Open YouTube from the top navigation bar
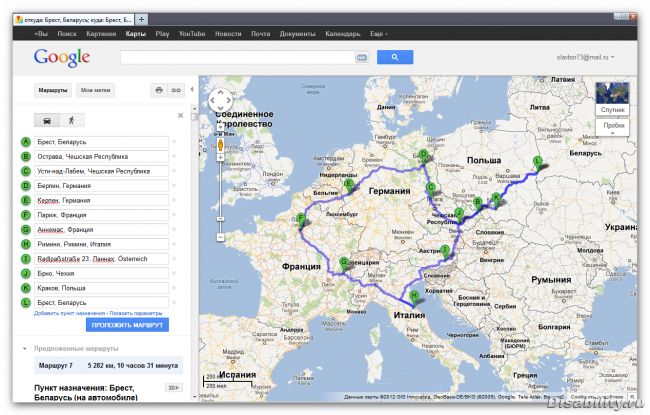 pos(191,34)
